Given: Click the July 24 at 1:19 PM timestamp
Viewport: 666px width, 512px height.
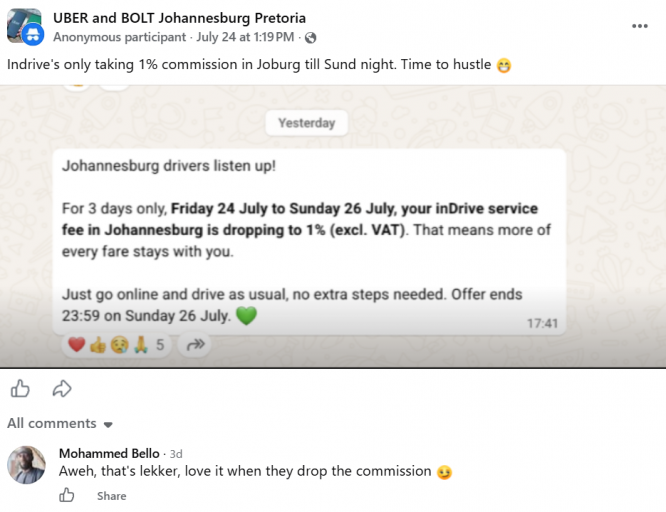Looking at the screenshot, I should (x=245, y=37).
